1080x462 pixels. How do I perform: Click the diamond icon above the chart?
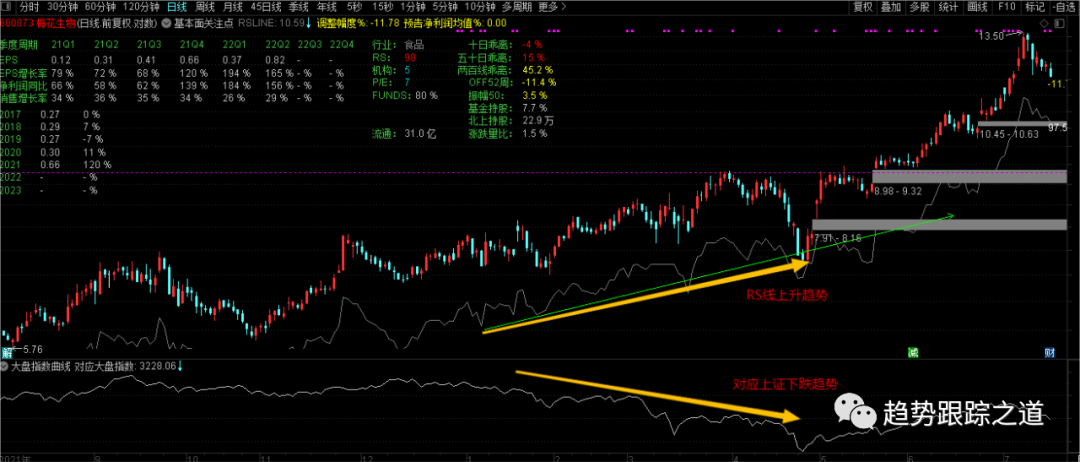click(x=1041, y=21)
